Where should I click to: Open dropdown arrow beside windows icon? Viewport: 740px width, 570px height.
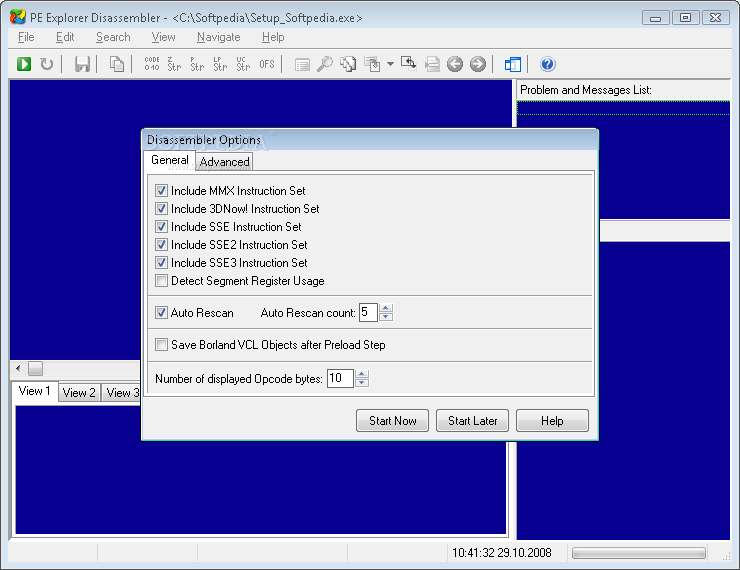point(390,64)
